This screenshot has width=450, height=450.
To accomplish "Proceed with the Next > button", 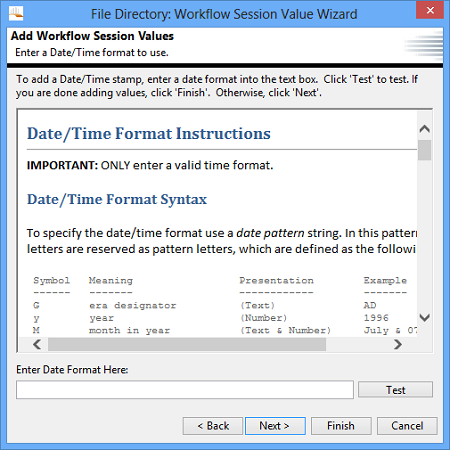I will pyautogui.click(x=275, y=426).
